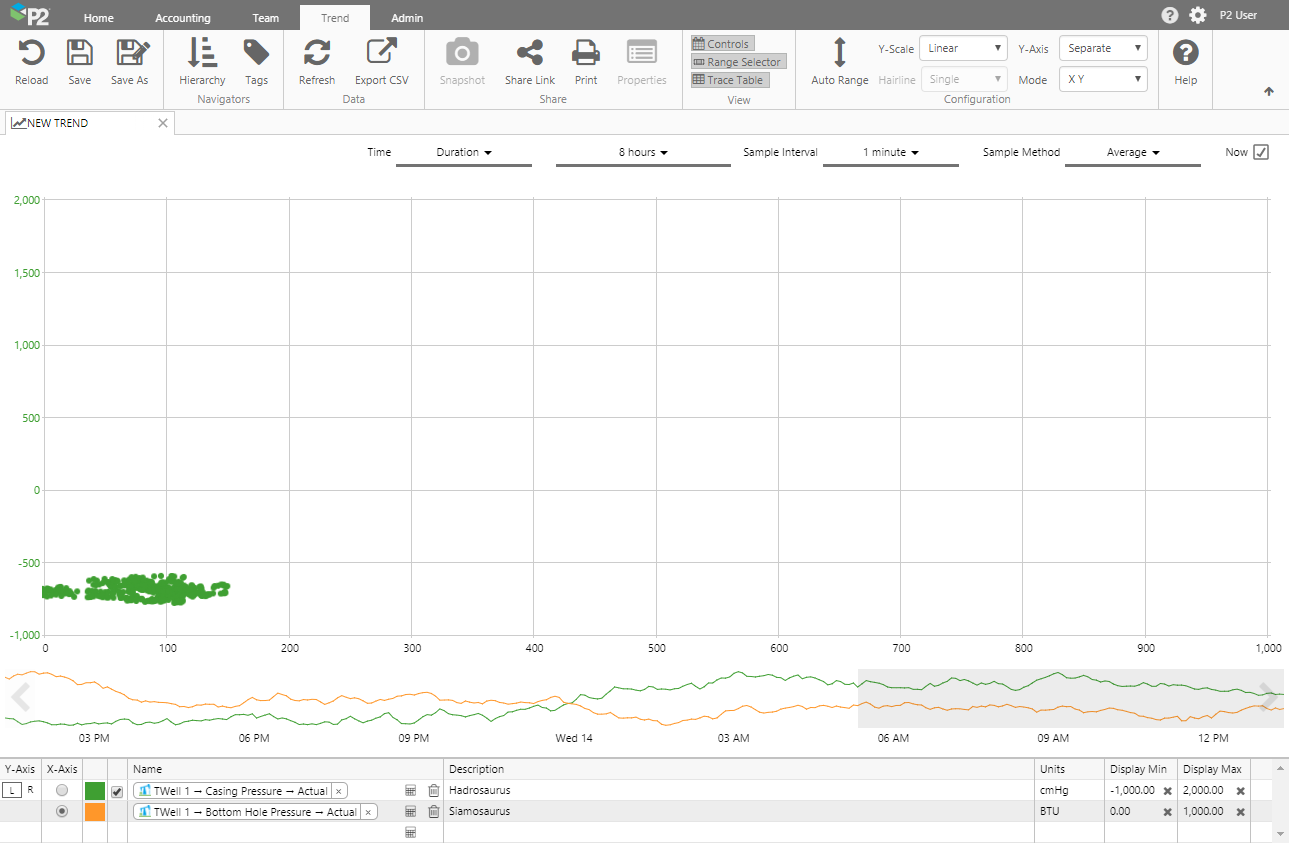Delete the Casing Pressure trace row
1289x843 pixels.
(433, 791)
